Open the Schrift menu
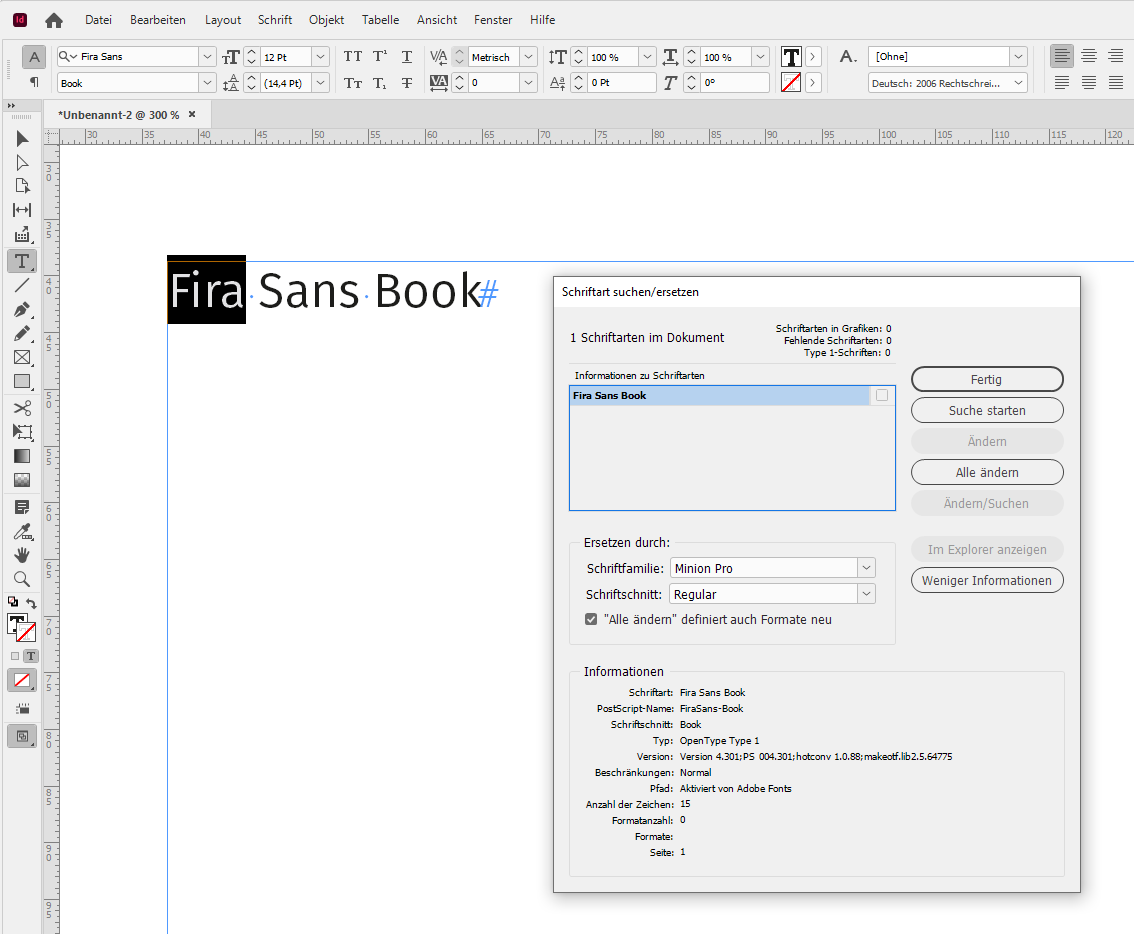The height and width of the screenshot is (934, 1134). [274, 19]
